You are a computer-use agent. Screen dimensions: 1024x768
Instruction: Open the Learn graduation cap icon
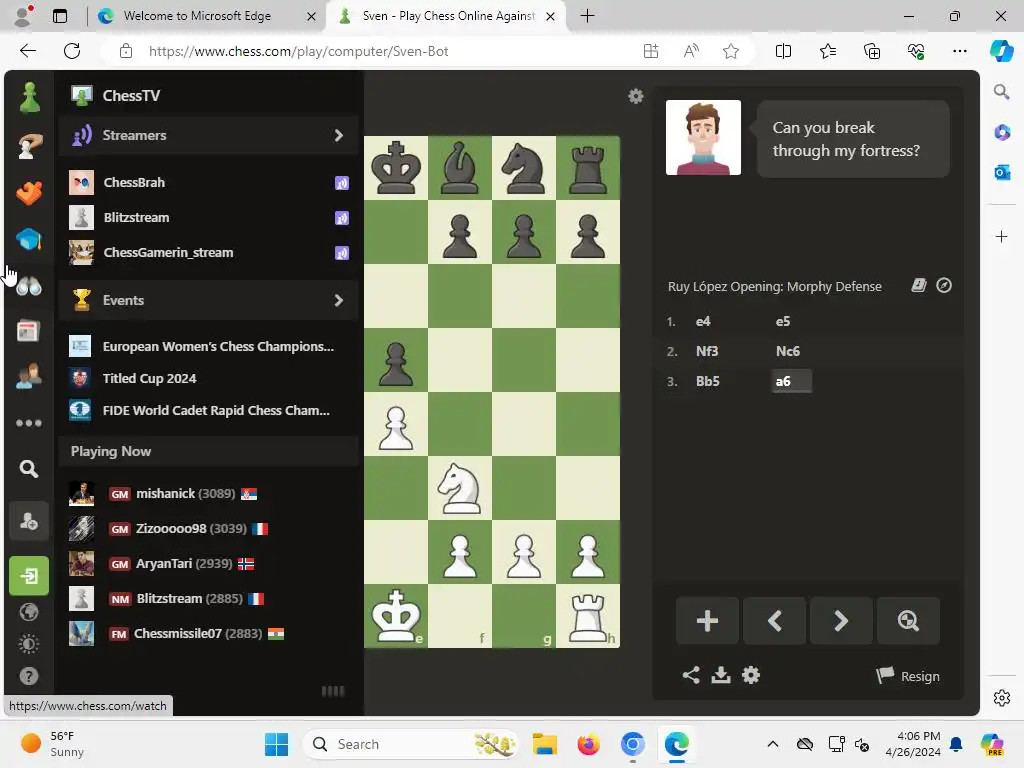(x=29, y=239)
